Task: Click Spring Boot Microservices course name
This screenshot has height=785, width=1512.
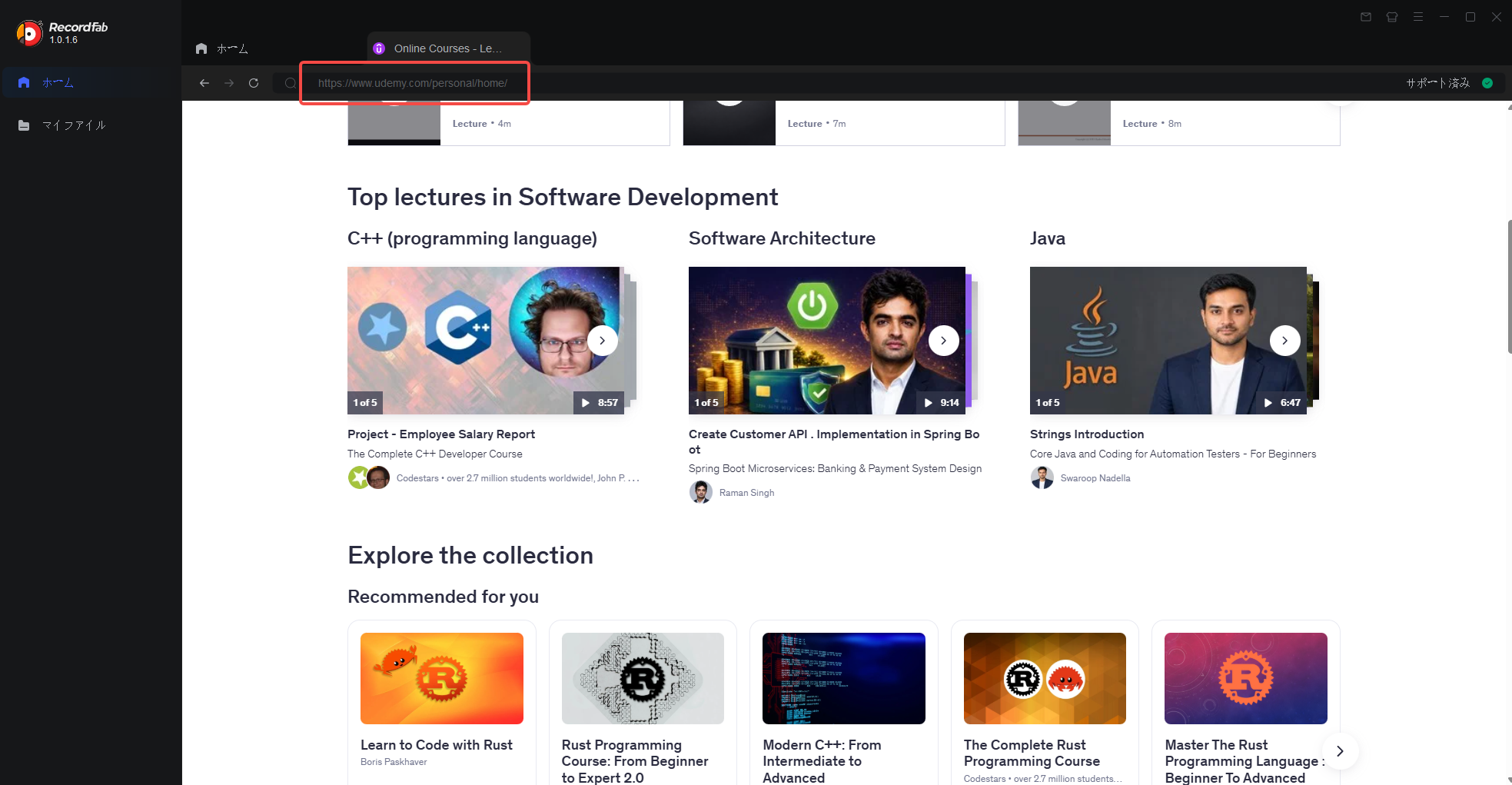Action: (x=835, y=469)
